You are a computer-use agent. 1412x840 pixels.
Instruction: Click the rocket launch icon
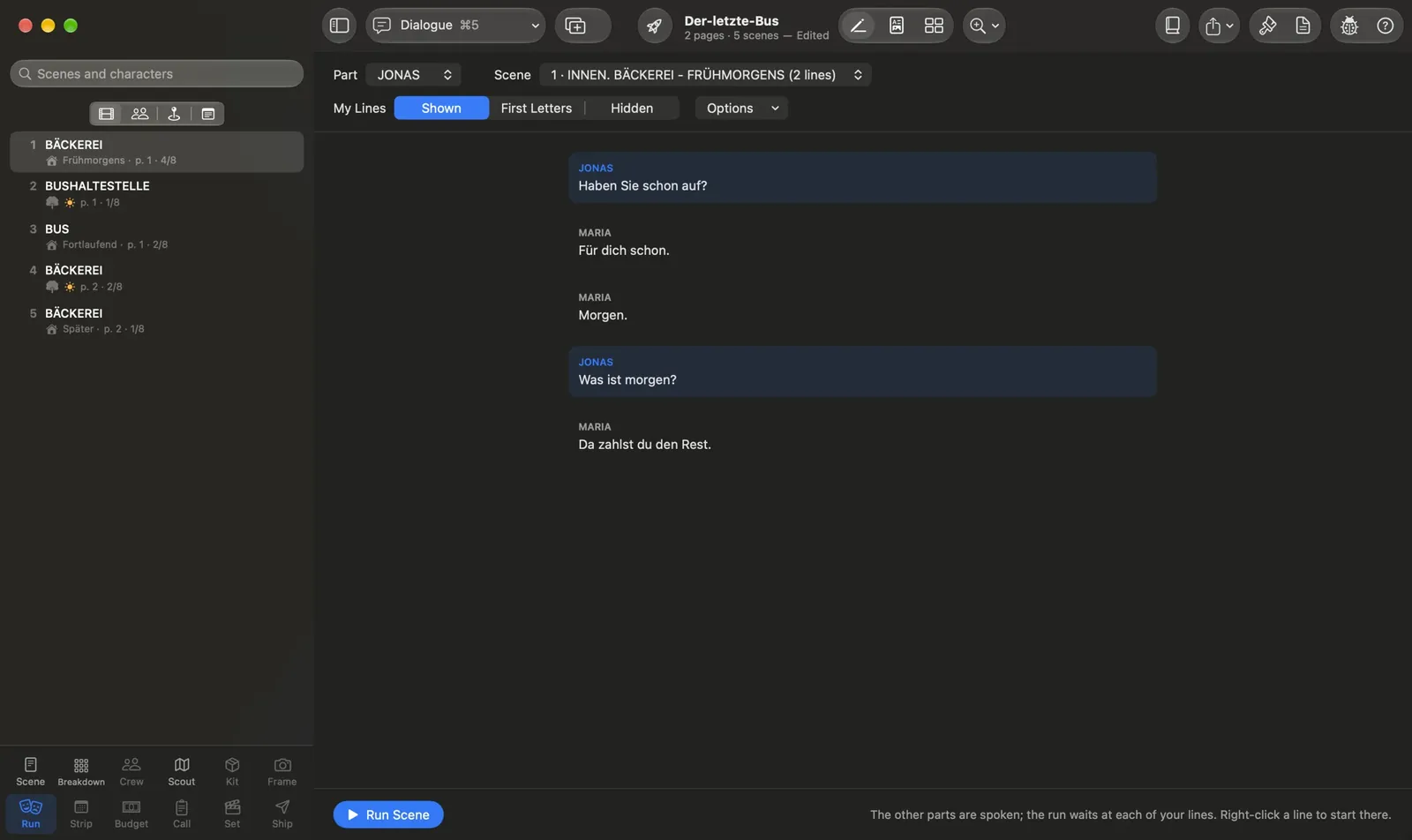[x=654, y=26]
